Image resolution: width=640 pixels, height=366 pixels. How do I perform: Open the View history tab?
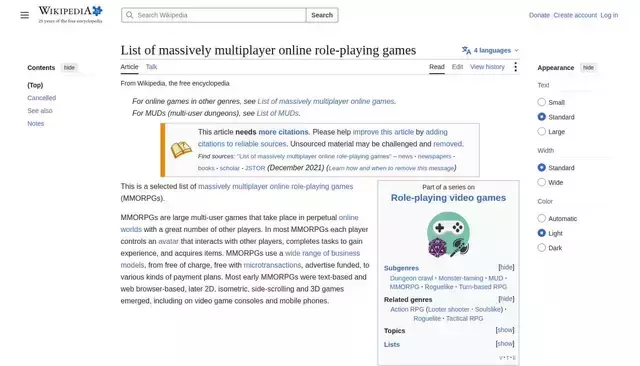[x=487, y=67]
